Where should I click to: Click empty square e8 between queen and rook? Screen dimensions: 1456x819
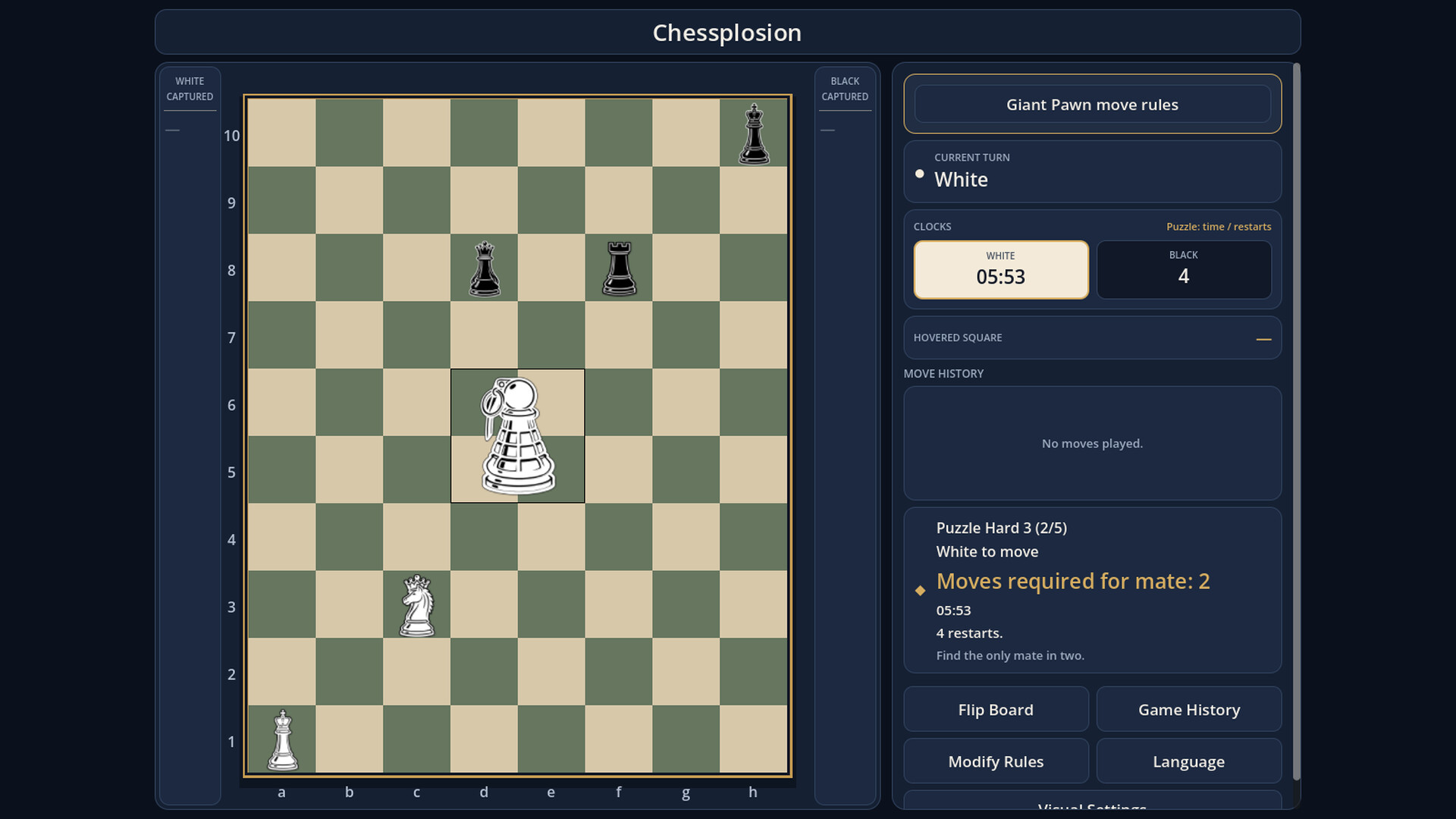[551, 268]
